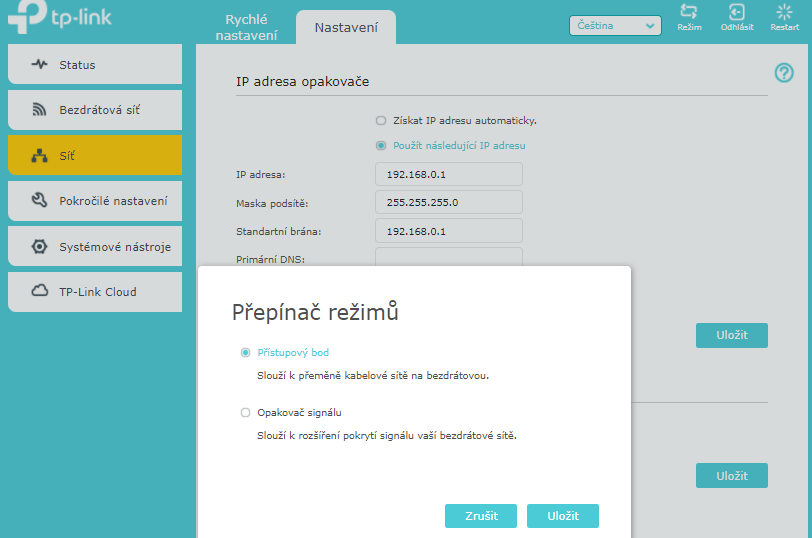Click the Režim mode switch icon
The width and height of the screenshot is (812, 538).
pos(688,13)
